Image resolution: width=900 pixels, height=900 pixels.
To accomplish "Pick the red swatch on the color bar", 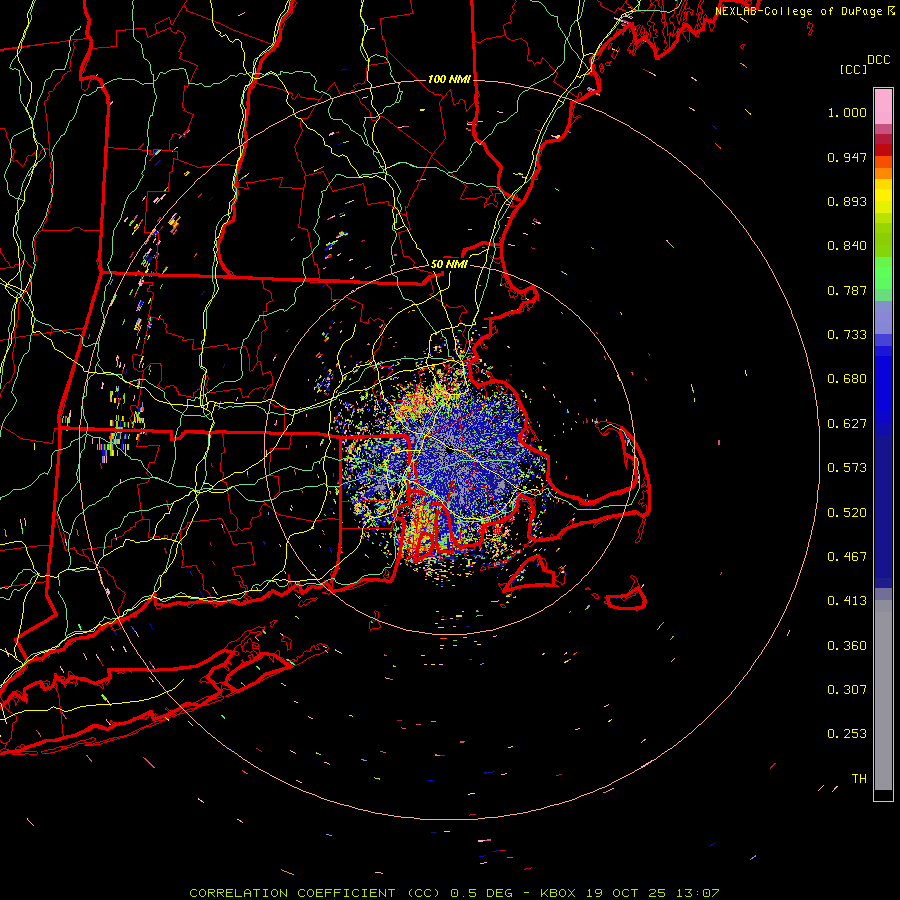I will coord(883,150).
